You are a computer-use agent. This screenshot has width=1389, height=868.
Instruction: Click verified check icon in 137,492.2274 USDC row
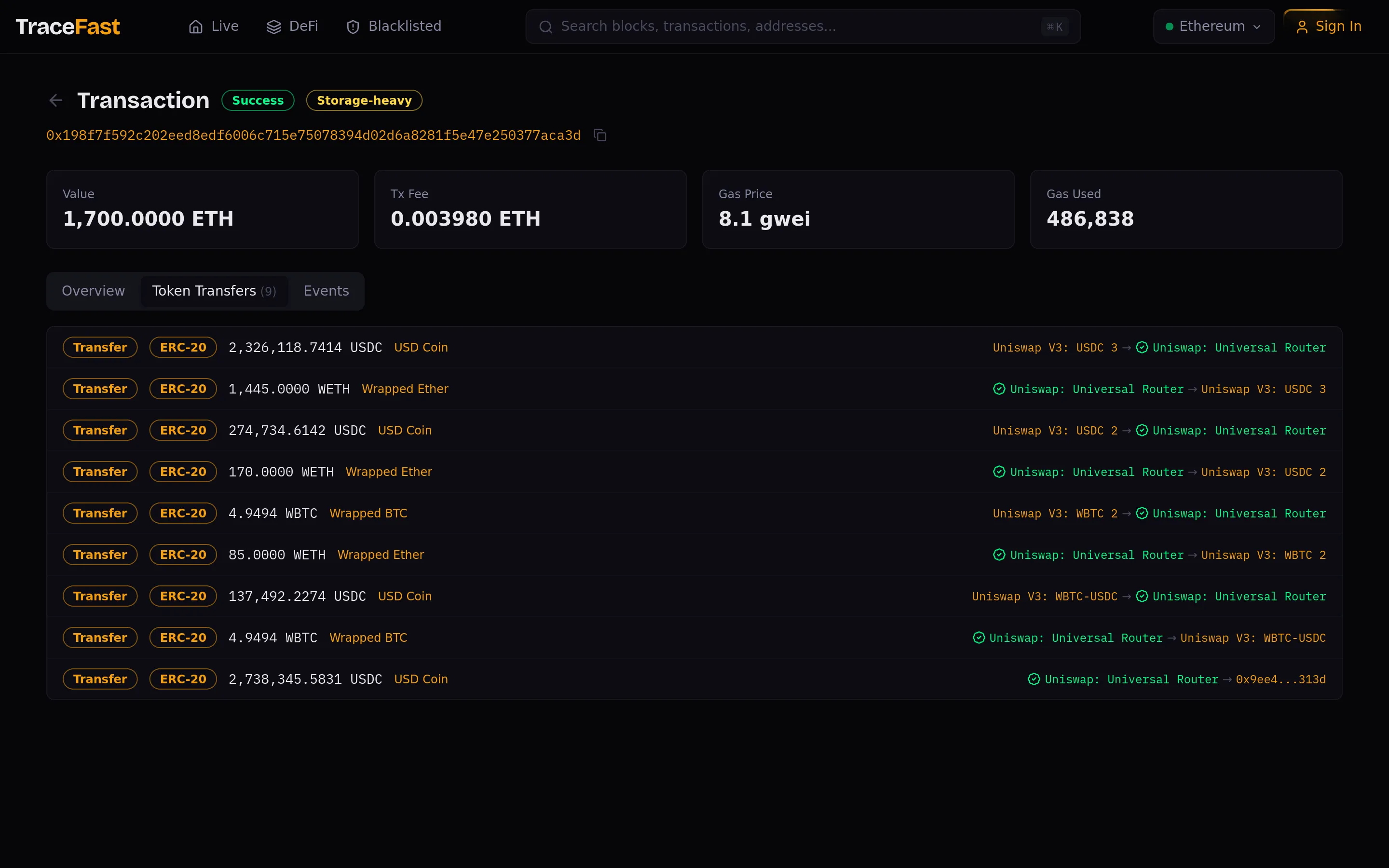[1142, 596]
